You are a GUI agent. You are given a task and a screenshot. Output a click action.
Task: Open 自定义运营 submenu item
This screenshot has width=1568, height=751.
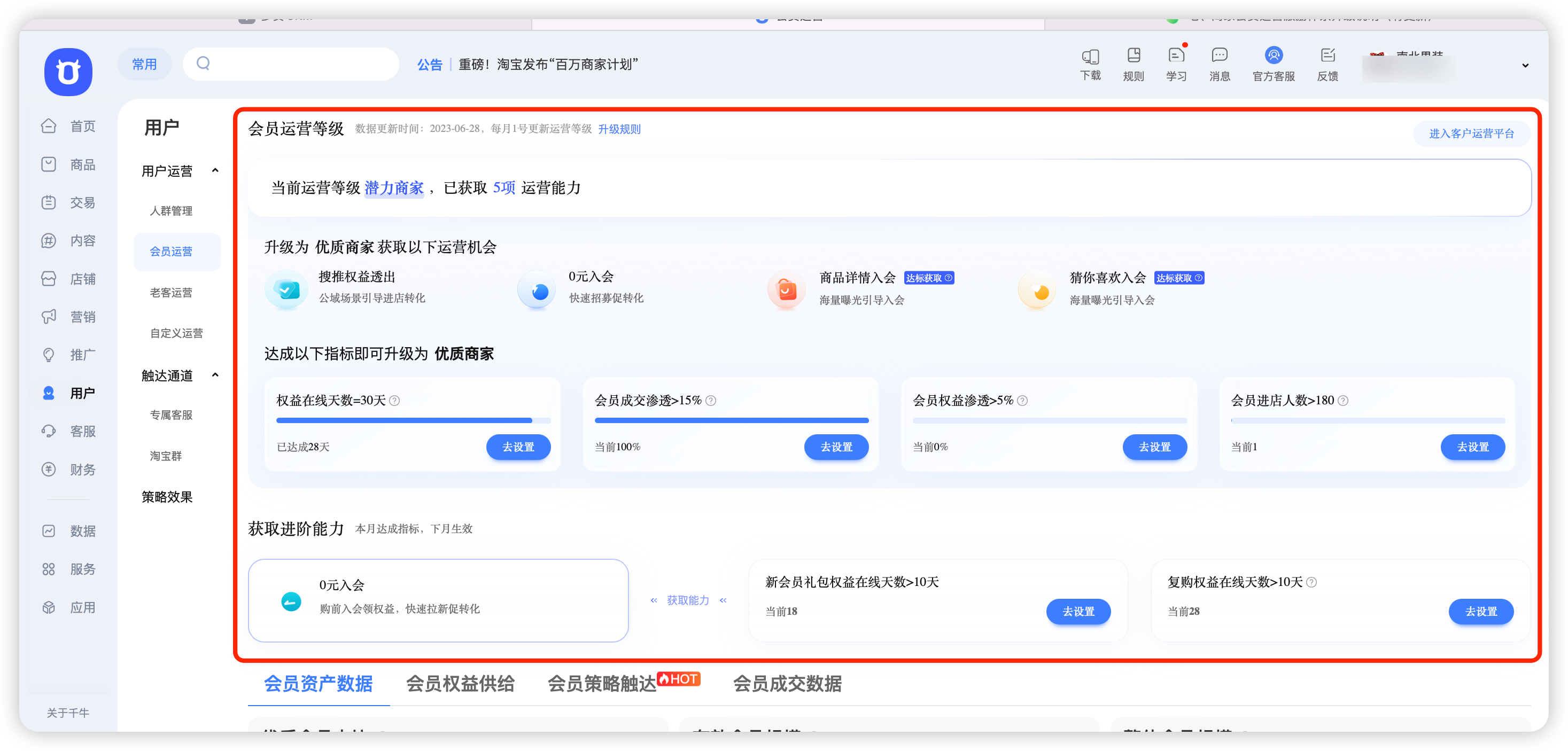[x=176, y=333]
